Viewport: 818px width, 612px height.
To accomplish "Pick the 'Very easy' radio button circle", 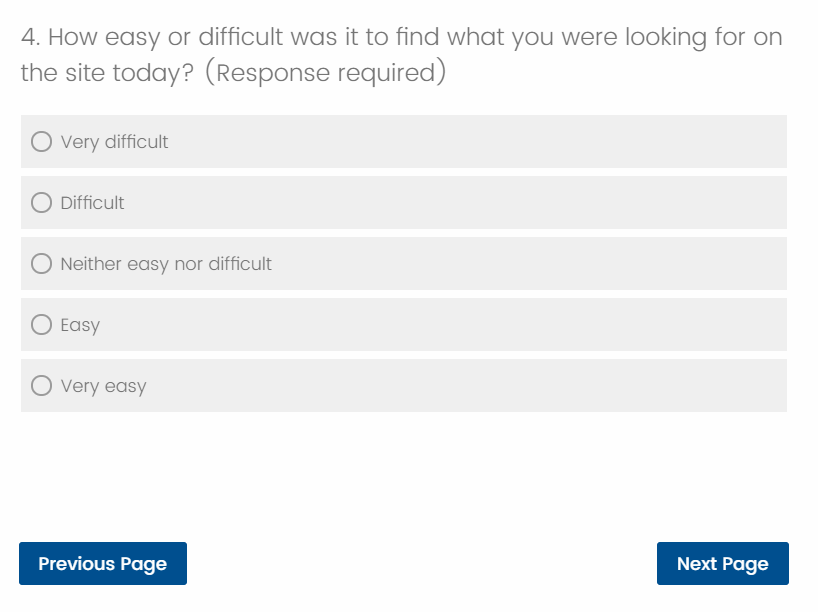I will tap(41, 386).
